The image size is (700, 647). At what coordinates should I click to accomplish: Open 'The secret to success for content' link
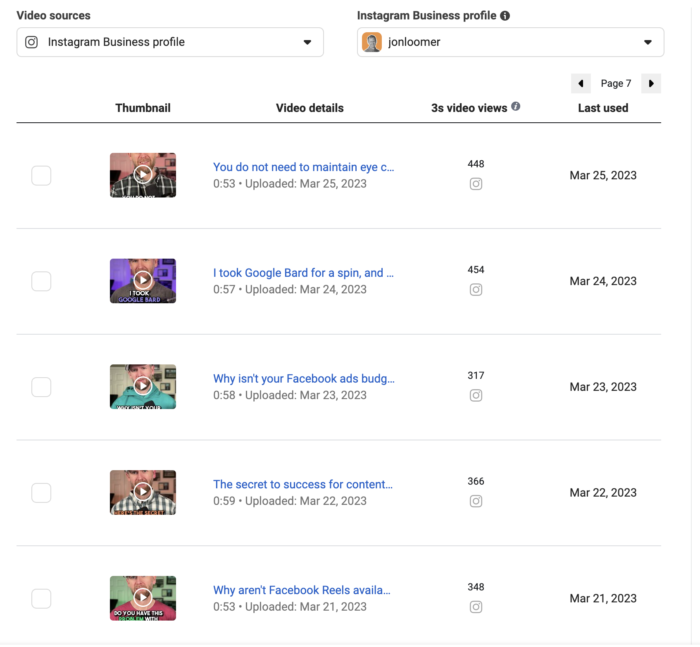coord(303,484)
